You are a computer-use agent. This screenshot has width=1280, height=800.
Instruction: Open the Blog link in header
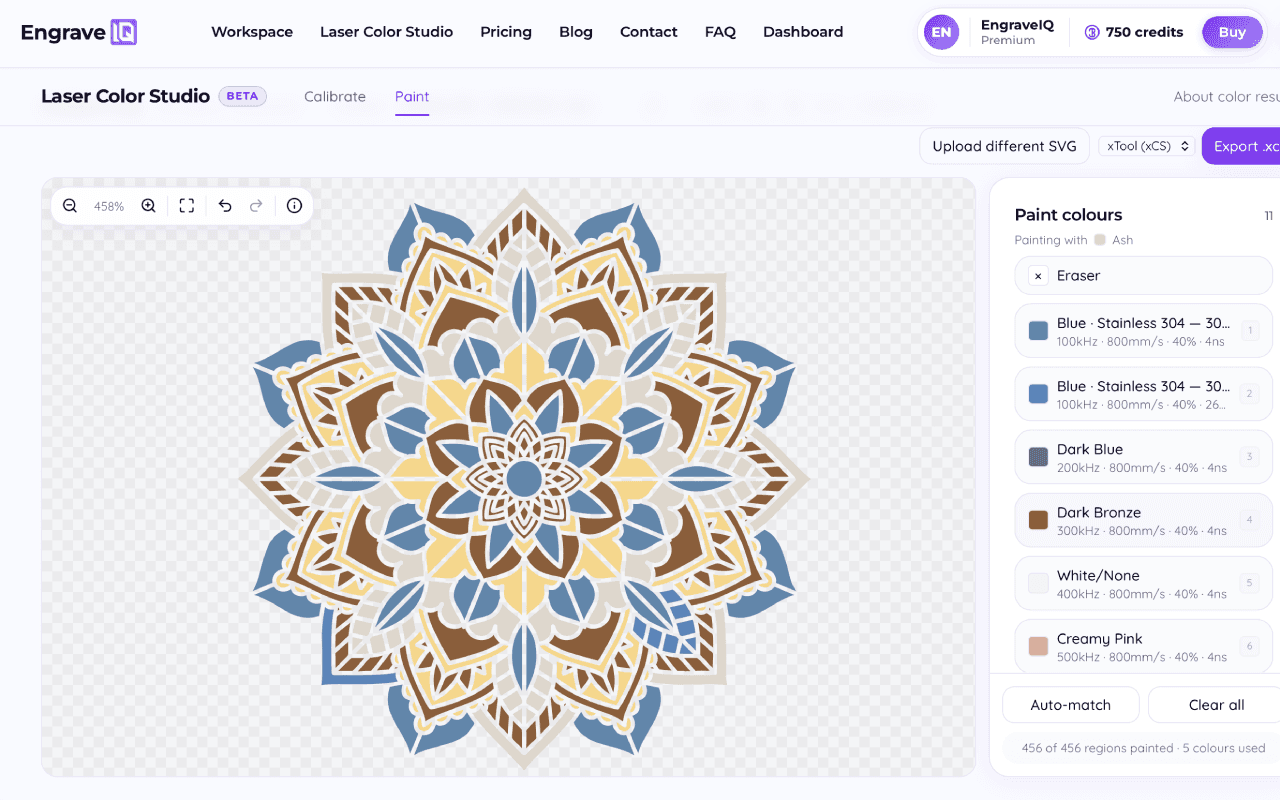(576, 32)
